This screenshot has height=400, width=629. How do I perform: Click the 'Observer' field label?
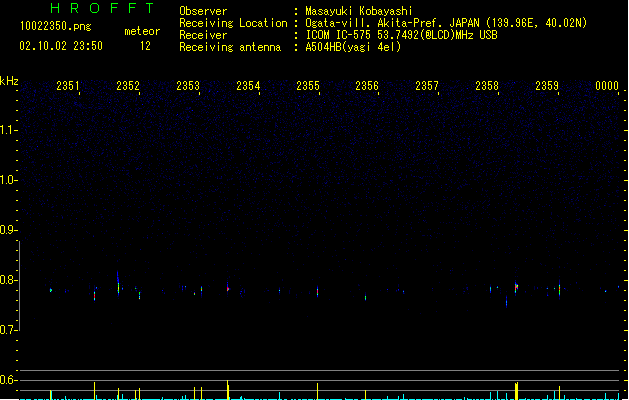pyautogui.click(x=203, y=11)
